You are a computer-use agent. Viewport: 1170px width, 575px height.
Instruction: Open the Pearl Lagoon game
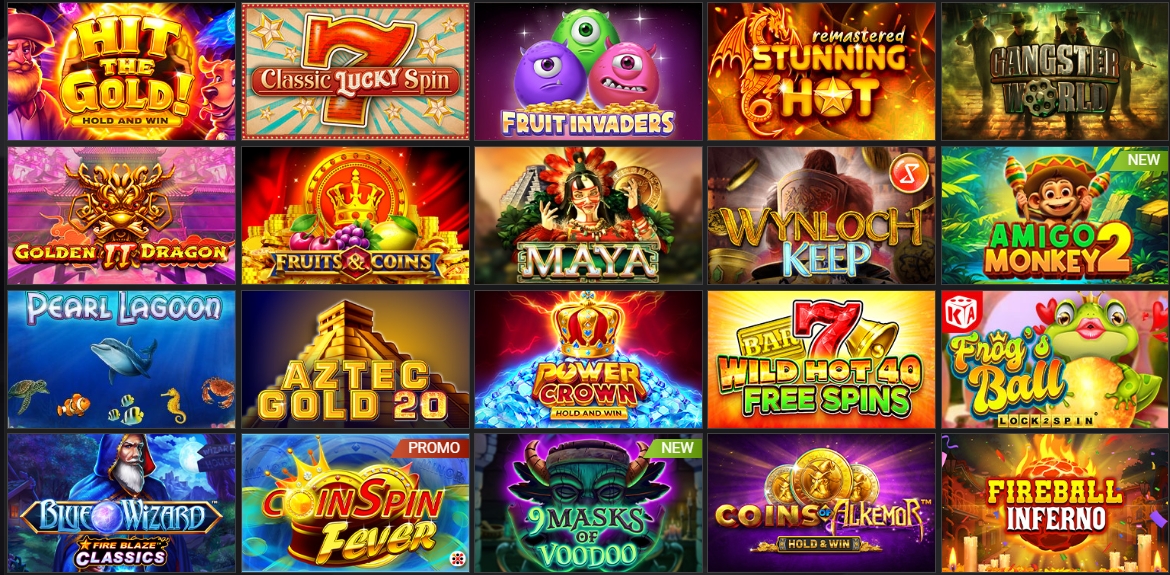click(122, 359)
